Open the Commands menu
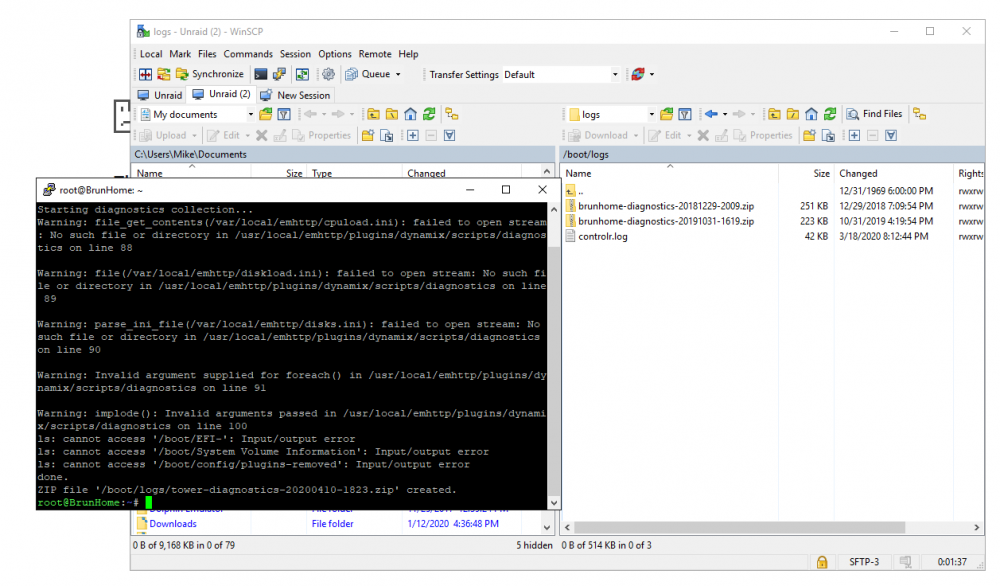Screen dimensions: 1000x586 pyautogui.click(x=247, y=54)
